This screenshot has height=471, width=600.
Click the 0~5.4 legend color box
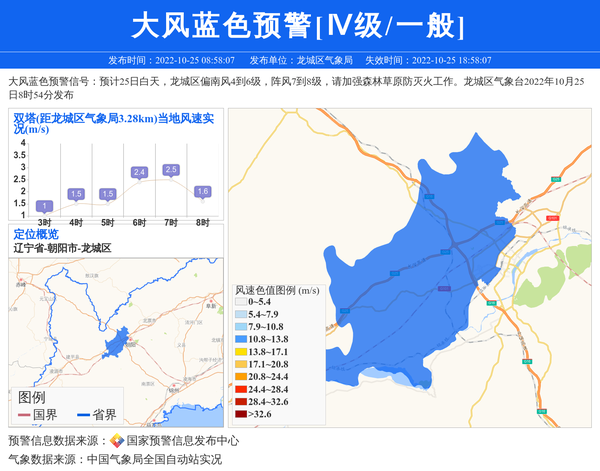240,301
